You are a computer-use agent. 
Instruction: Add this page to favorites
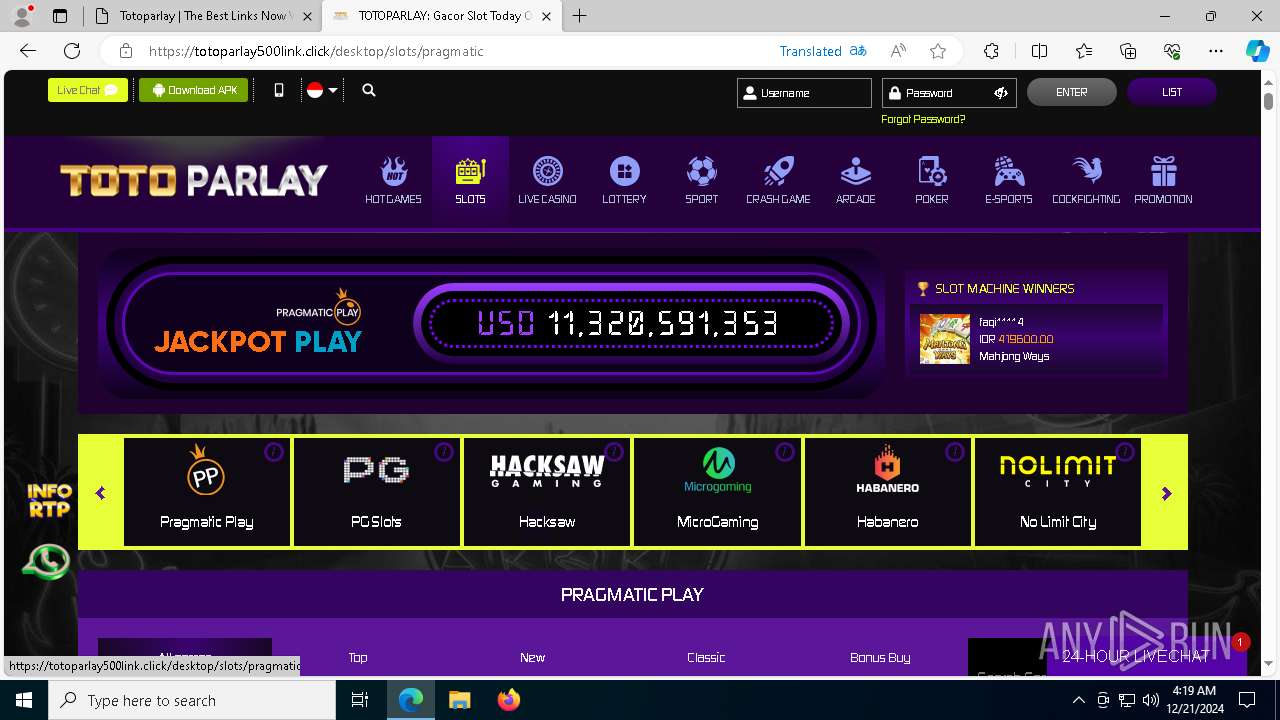pos(937,51)
